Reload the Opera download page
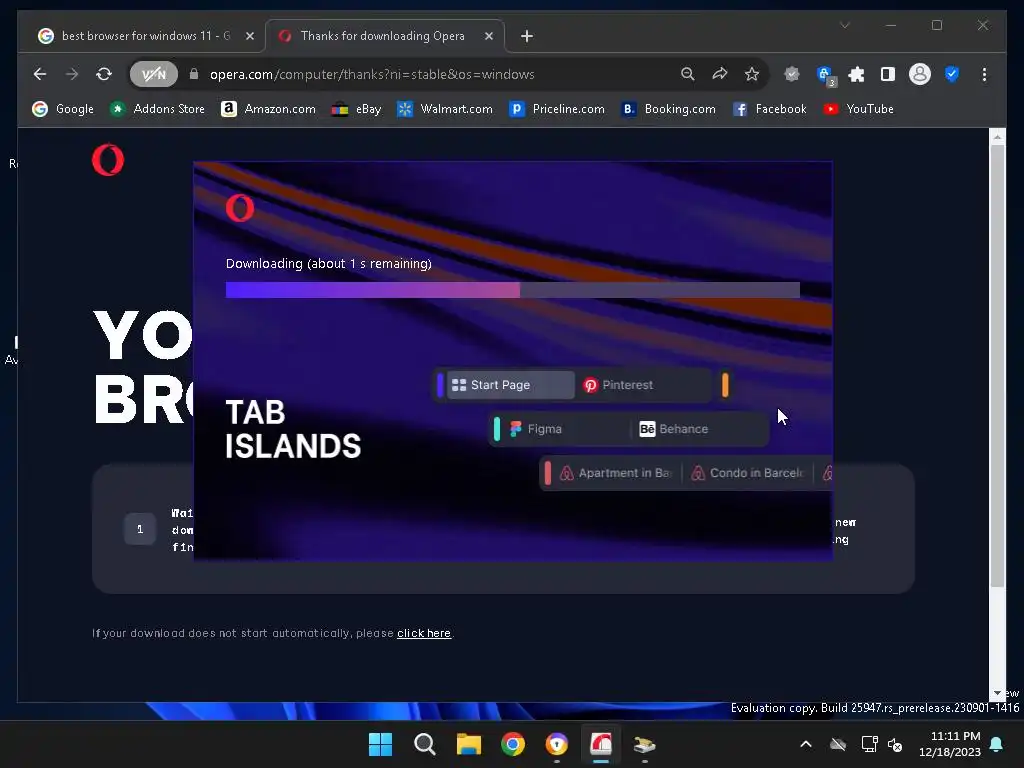Image resolution: width=1024 pixels, height=768 pixels. 104,74
